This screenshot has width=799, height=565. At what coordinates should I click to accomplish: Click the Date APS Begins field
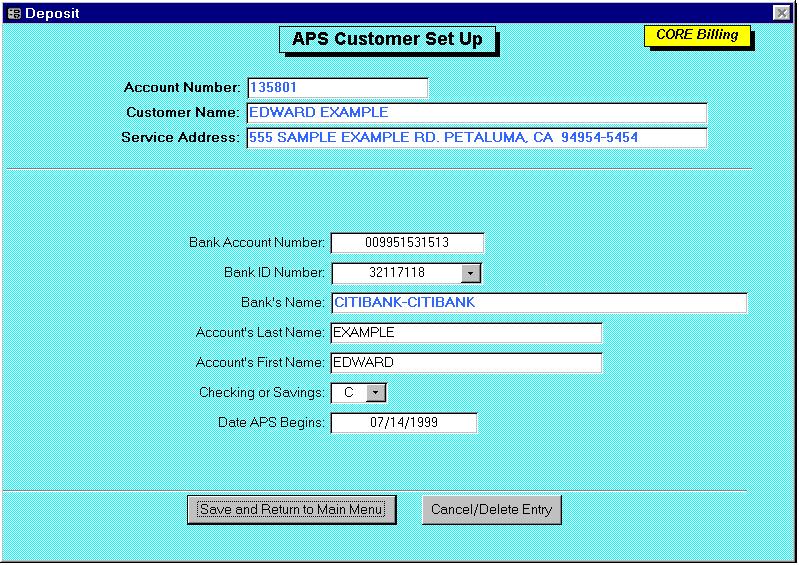404,423
